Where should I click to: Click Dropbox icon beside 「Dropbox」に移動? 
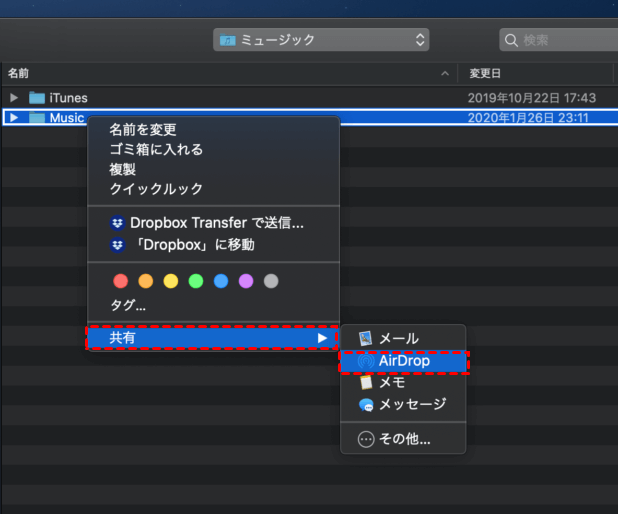click(x=117, y=245)
